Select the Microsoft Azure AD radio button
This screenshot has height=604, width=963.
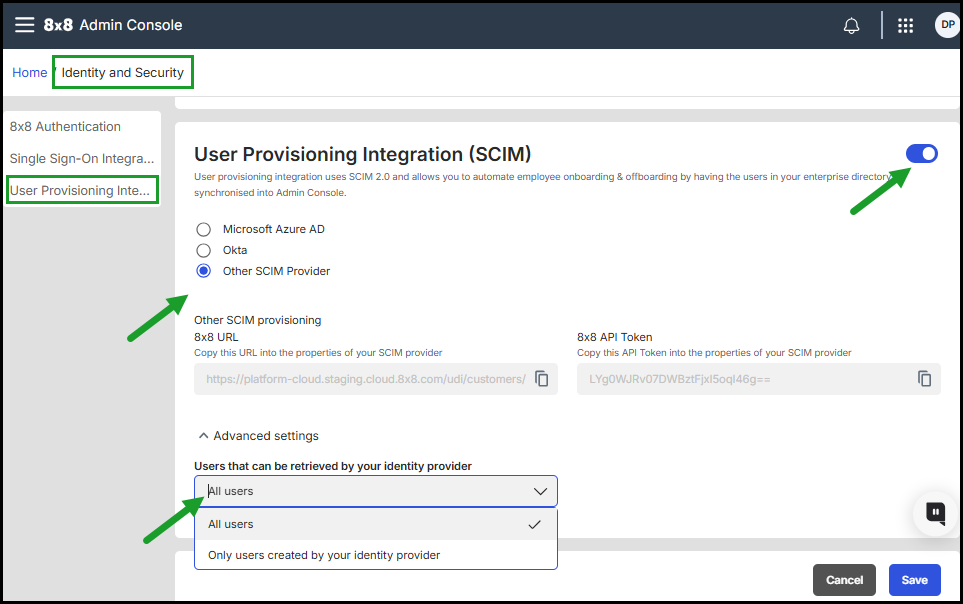pos(204,229)
